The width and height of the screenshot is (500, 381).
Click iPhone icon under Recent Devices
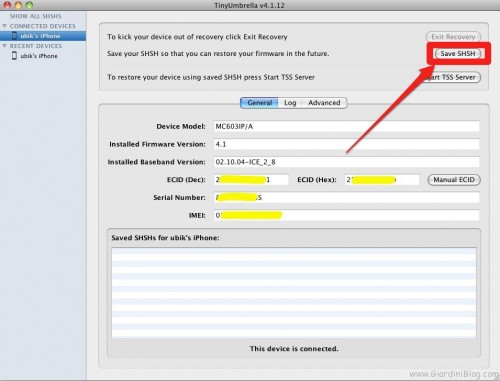pos(14,56)
